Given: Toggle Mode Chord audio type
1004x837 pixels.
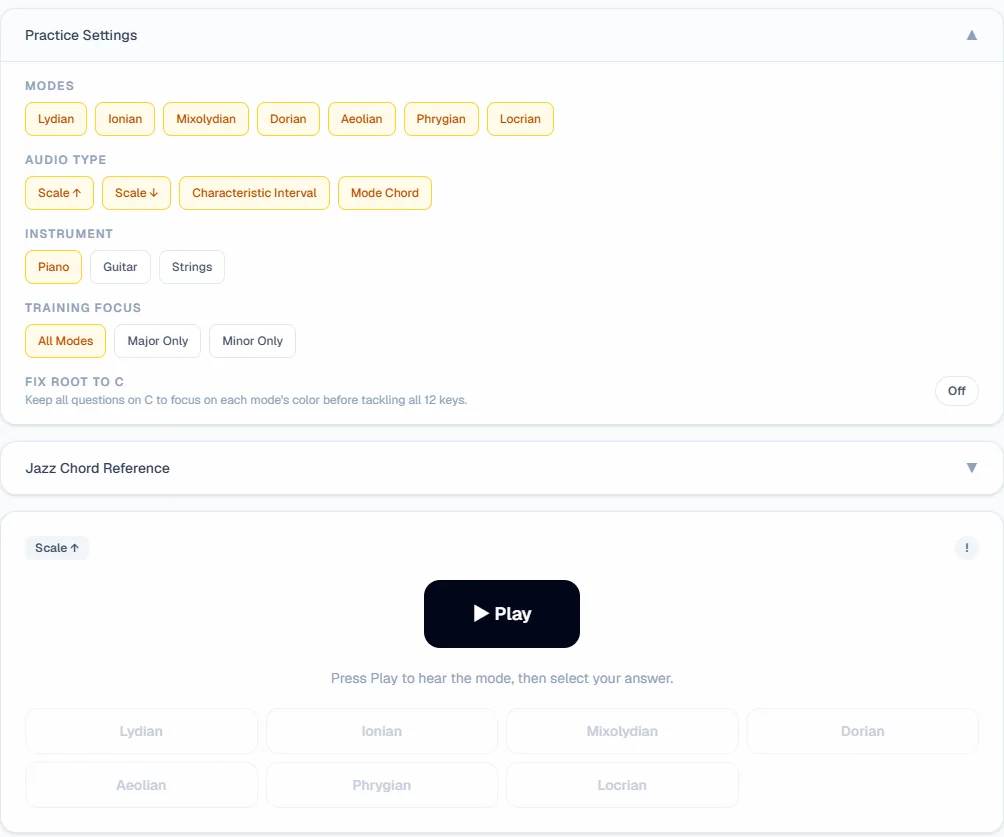Looking at the screenshot, I should coord(385,193).
